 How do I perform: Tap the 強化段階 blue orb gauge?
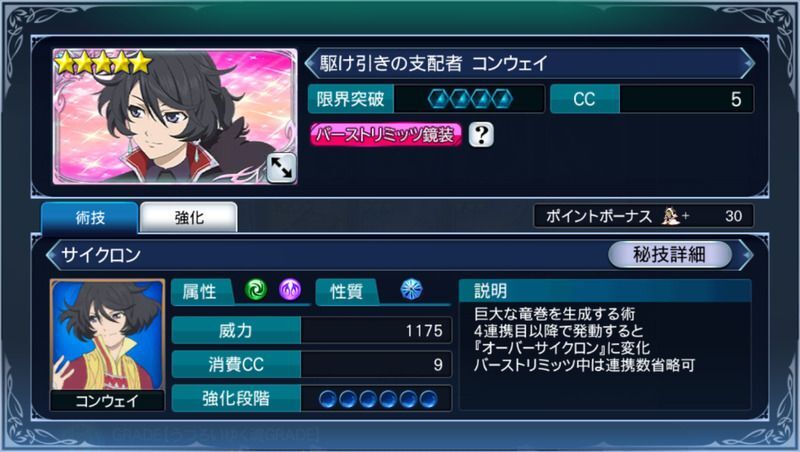pyautogui.click(x=378, y=399)
